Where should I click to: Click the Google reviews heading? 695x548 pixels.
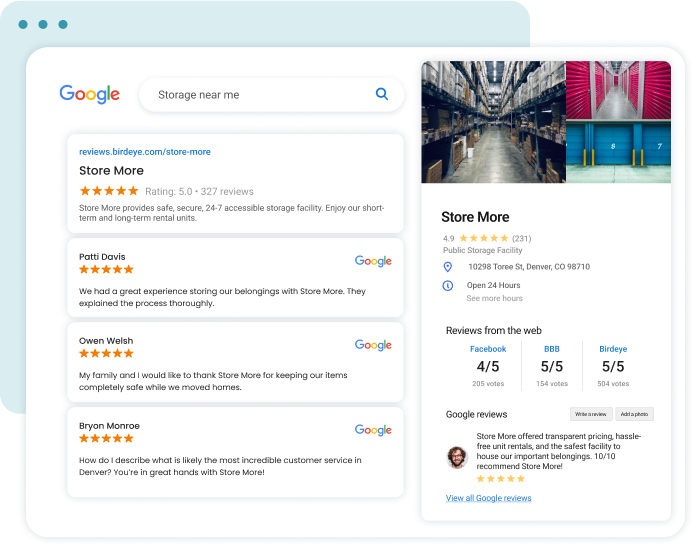476,415
